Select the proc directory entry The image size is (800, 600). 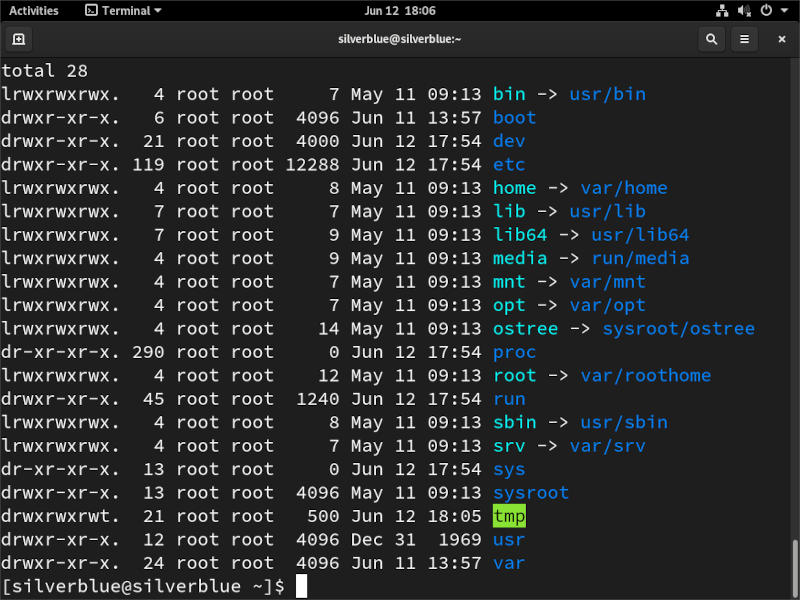tap(513, 352)
